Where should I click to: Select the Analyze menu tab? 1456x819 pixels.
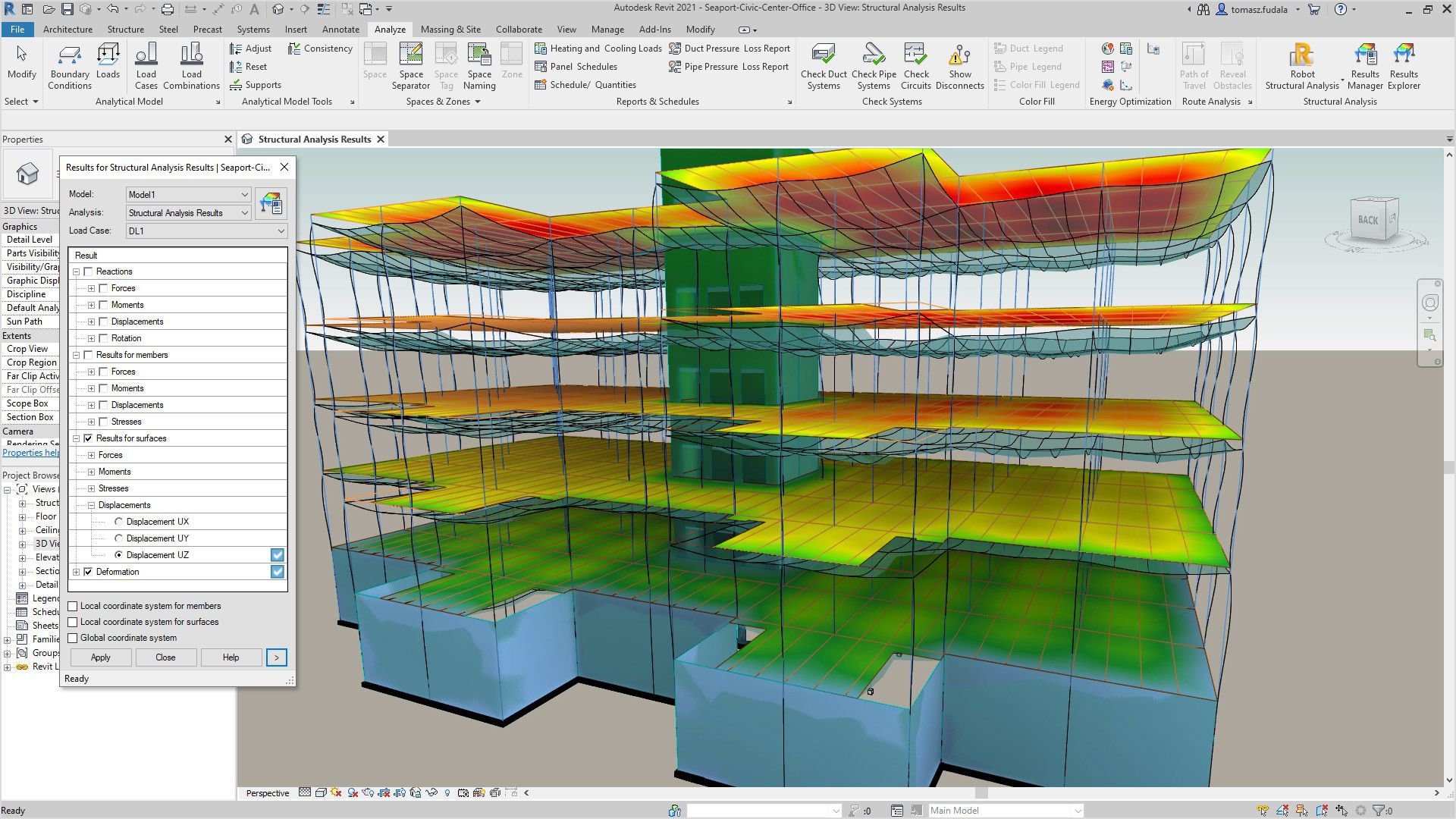click(390, 28)
